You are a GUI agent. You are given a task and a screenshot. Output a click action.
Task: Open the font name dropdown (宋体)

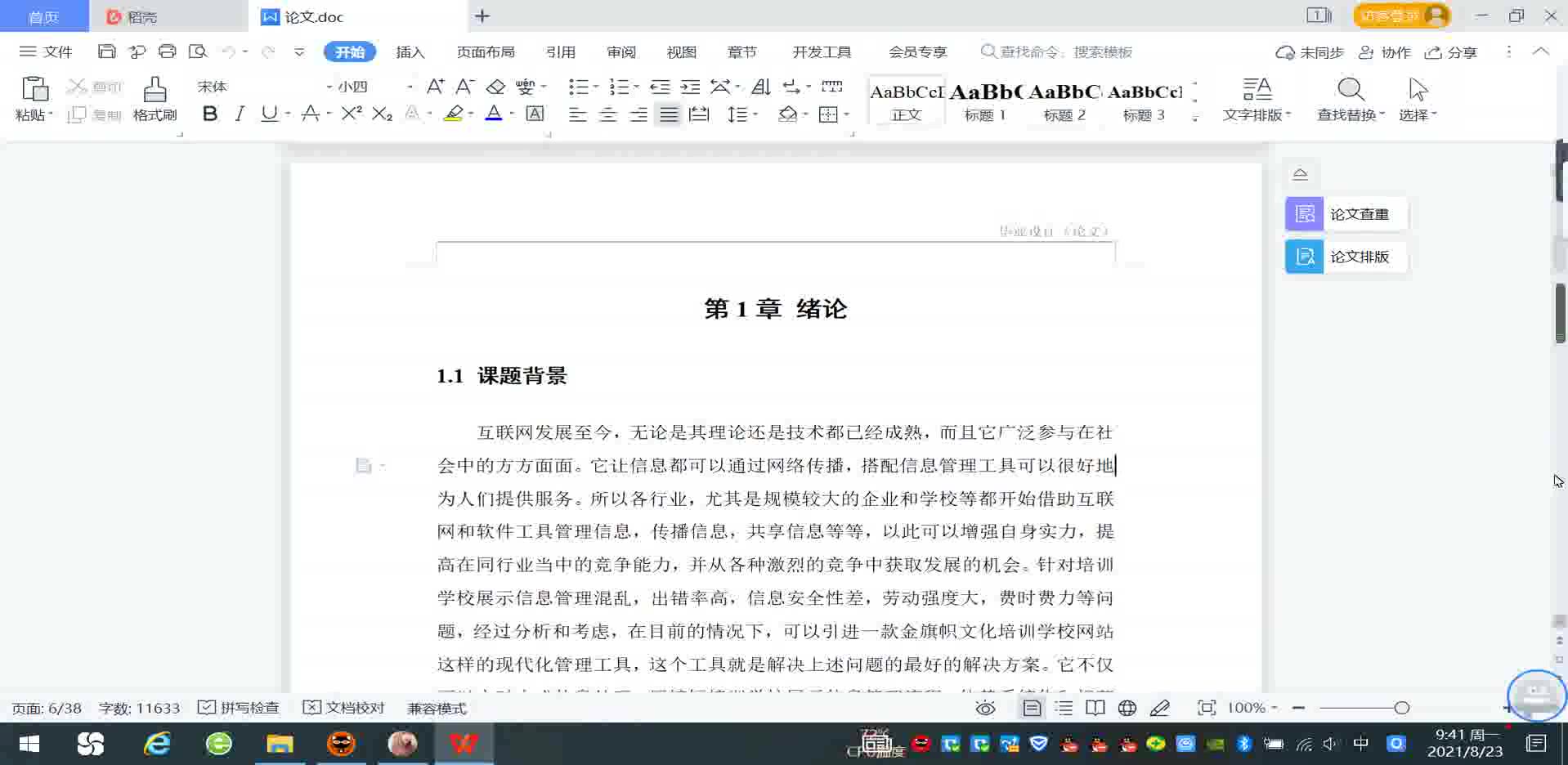329,87
